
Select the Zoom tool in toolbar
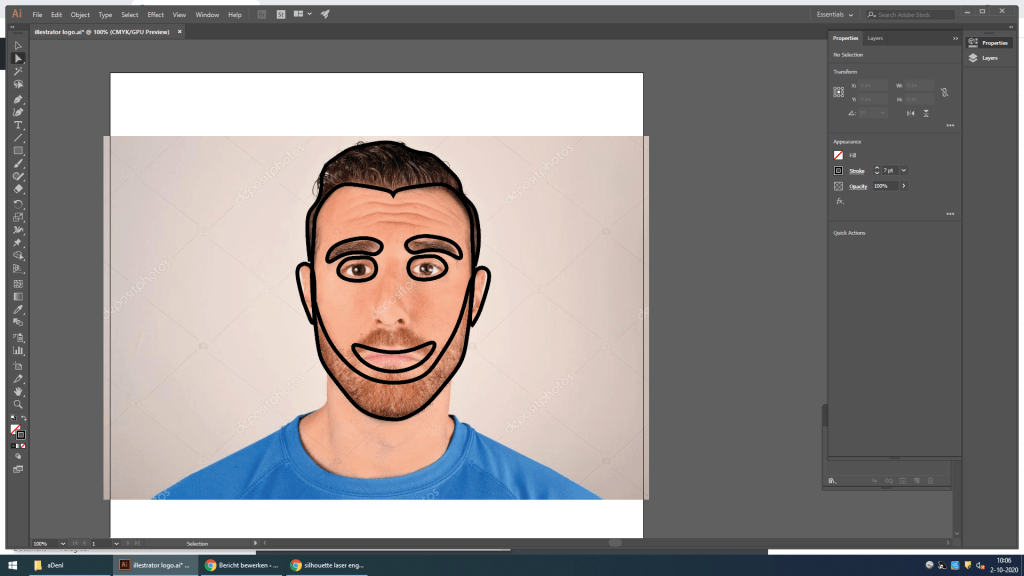click(18, 404)
